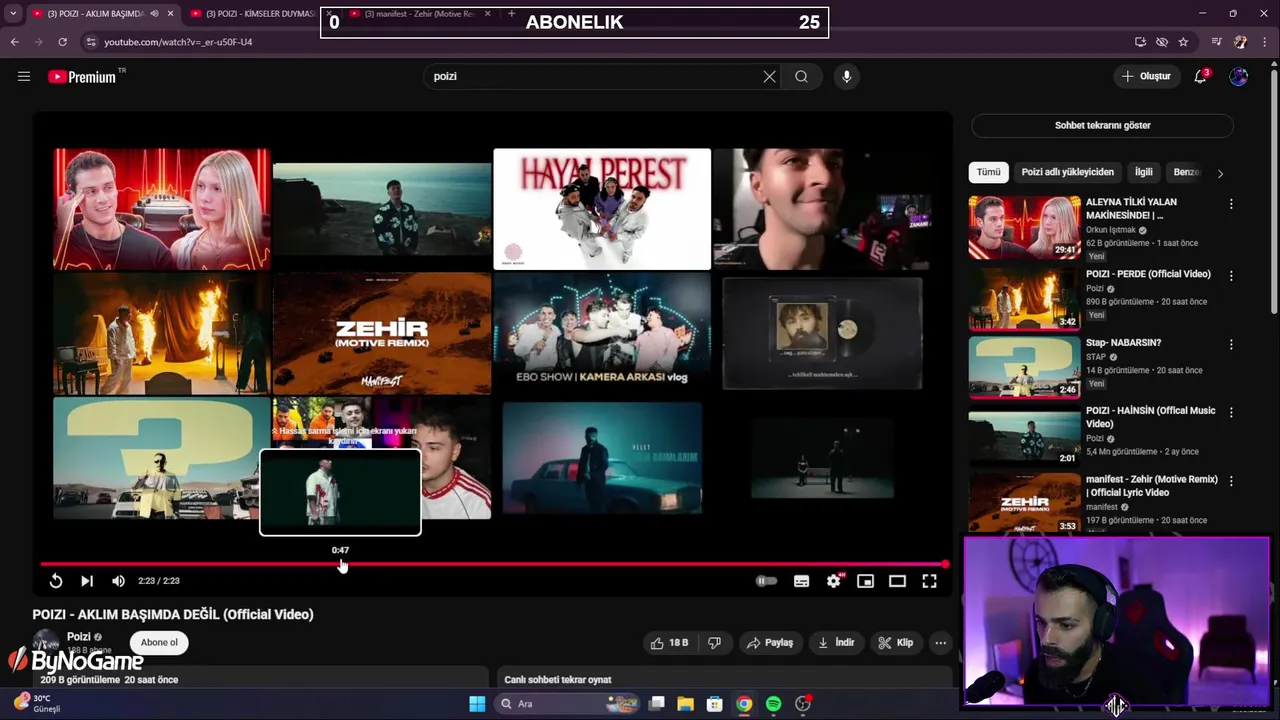The width and height of the screenshot is (1280, 720).
Task: Toggle subtitles in the player
Action: click(x=801, y=581)
